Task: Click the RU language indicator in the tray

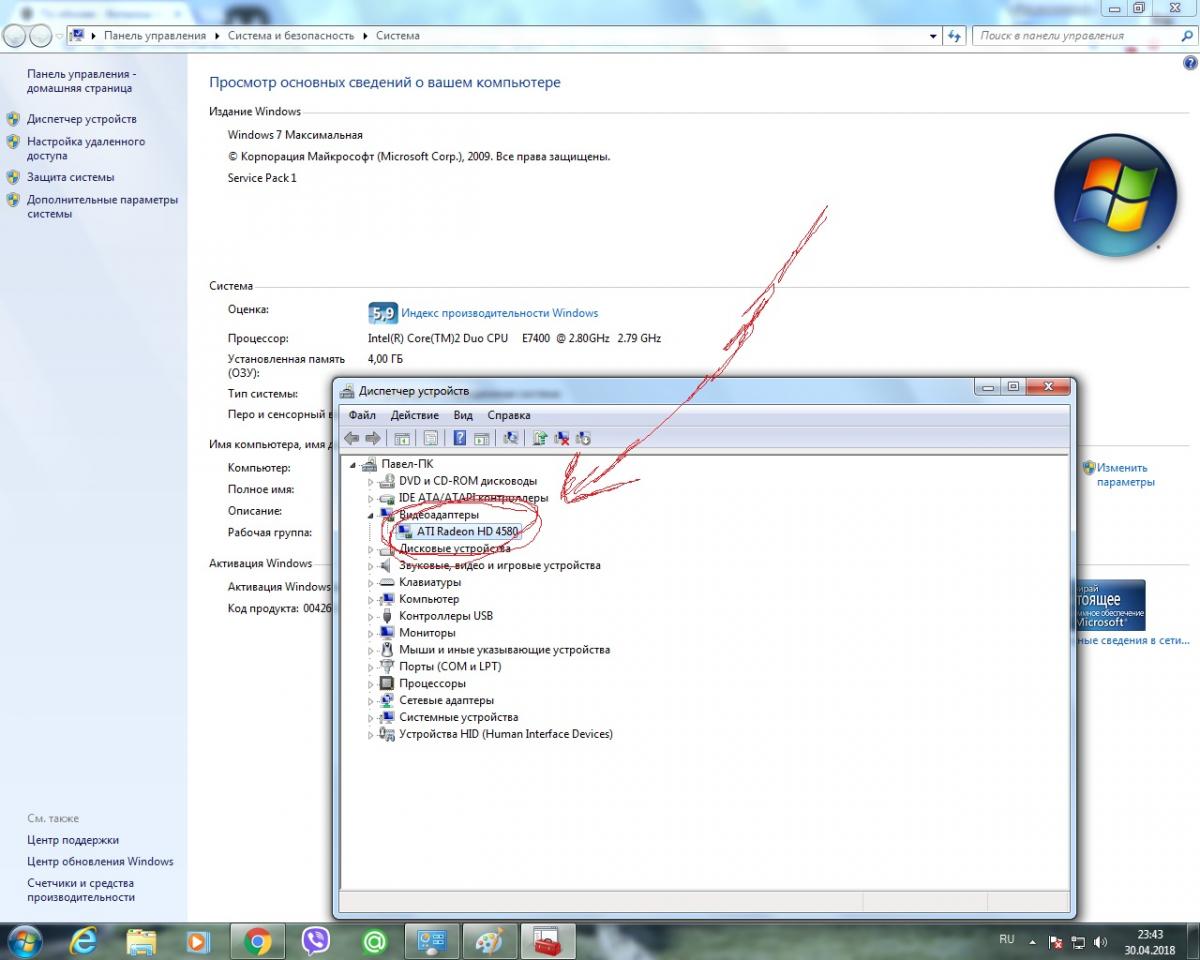Action: [x=1007, y=940]
